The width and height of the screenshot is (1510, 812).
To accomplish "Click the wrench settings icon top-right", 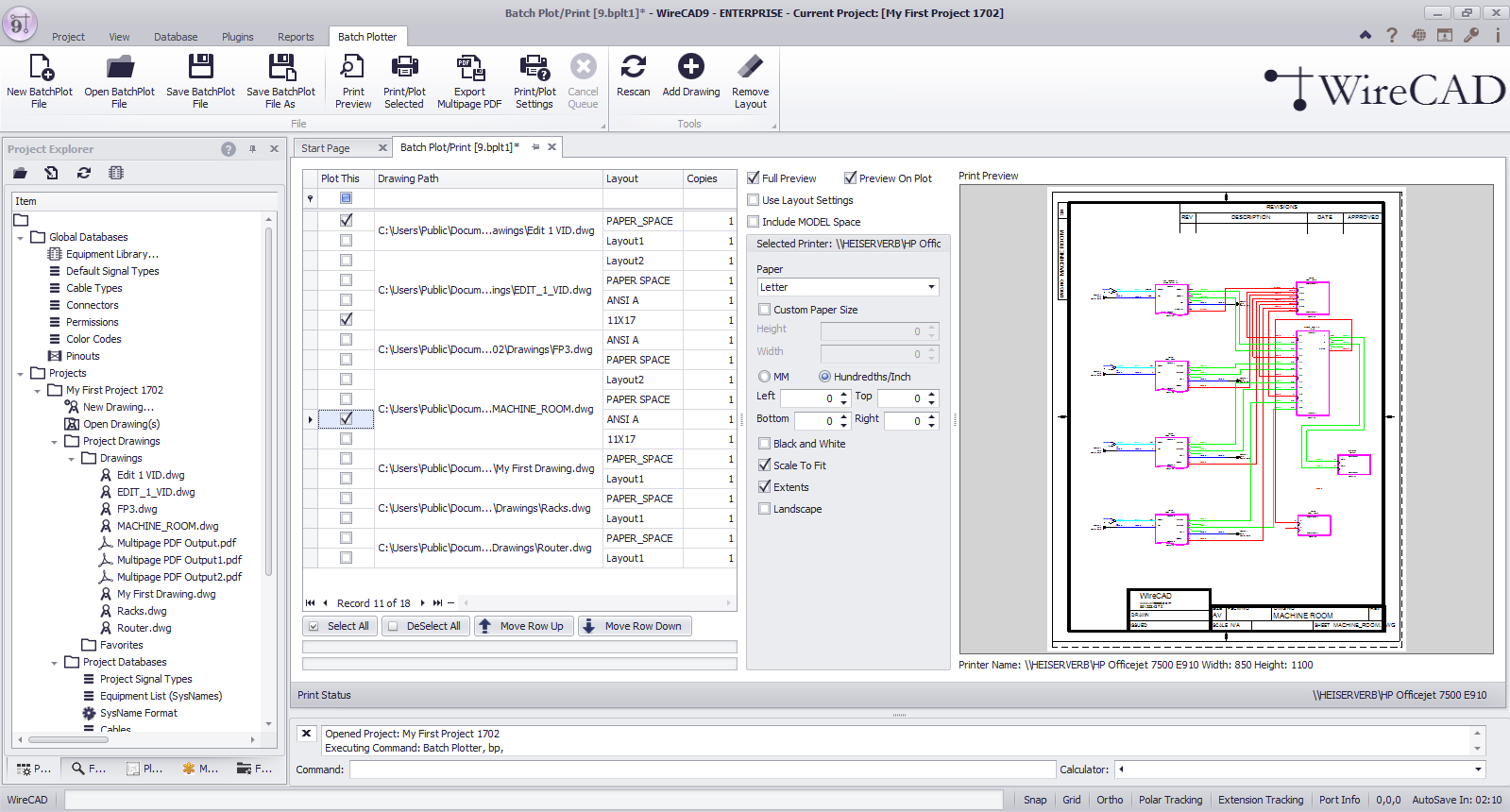I will 1471,35.
